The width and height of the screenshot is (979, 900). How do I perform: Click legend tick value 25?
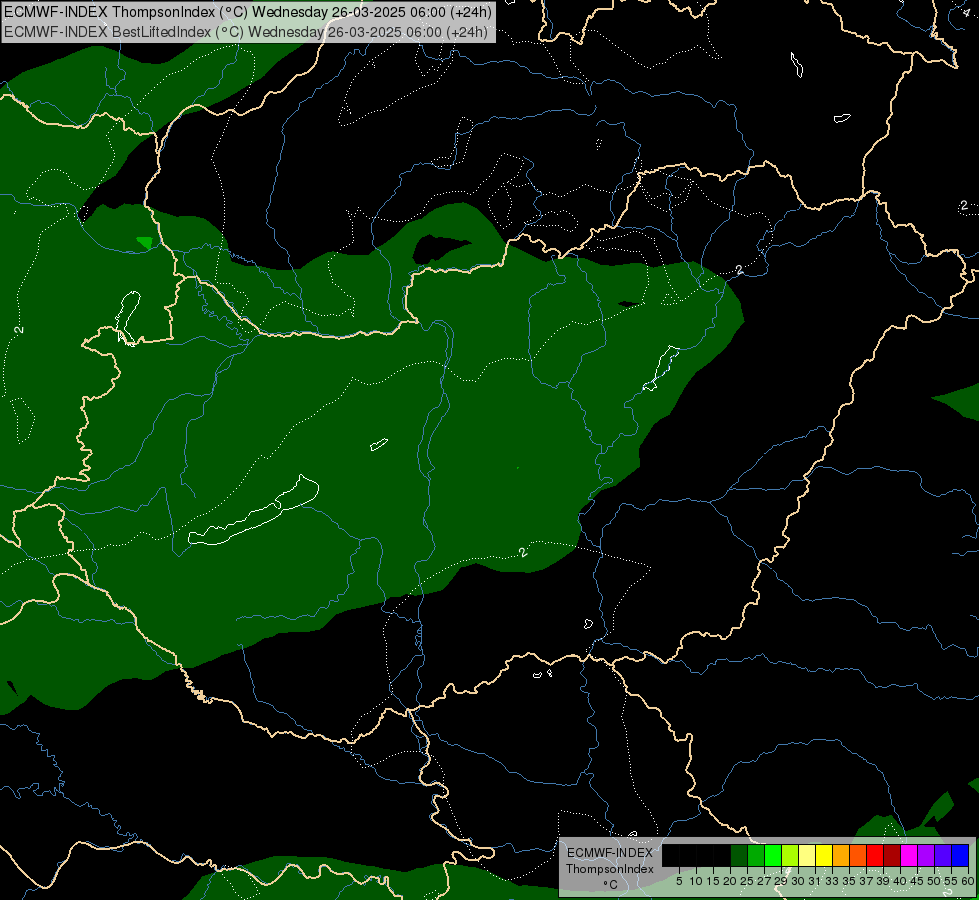point(747,881)
